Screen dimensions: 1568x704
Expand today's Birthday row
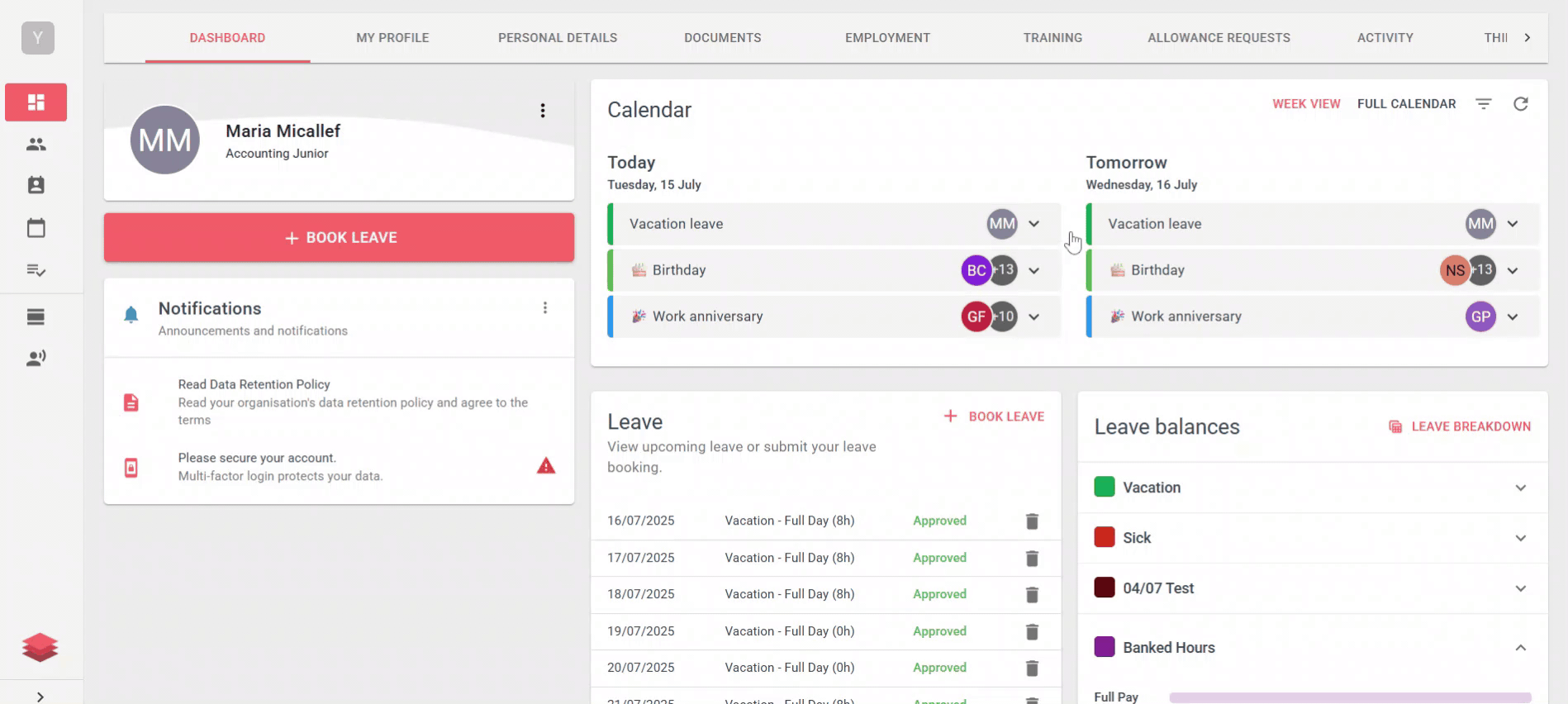(x=1034, y=270)
